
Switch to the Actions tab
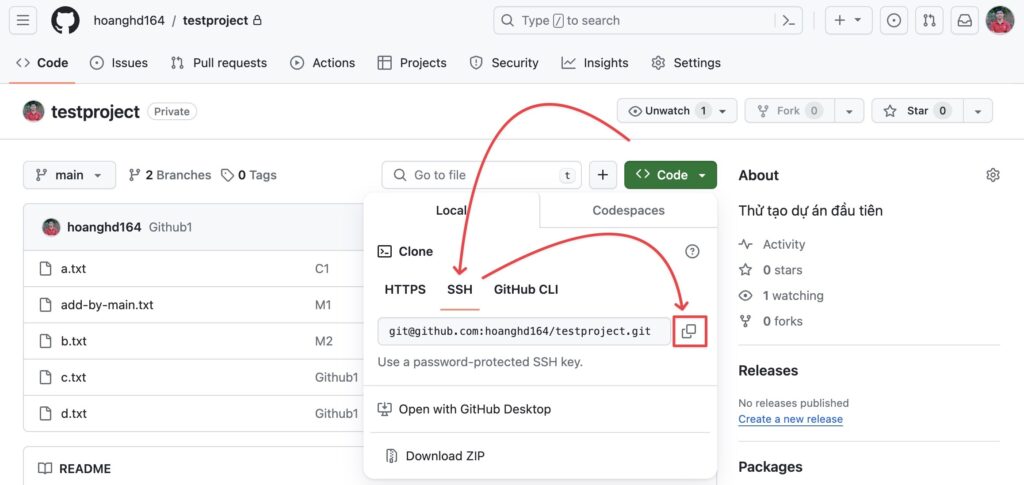[323, 63]
